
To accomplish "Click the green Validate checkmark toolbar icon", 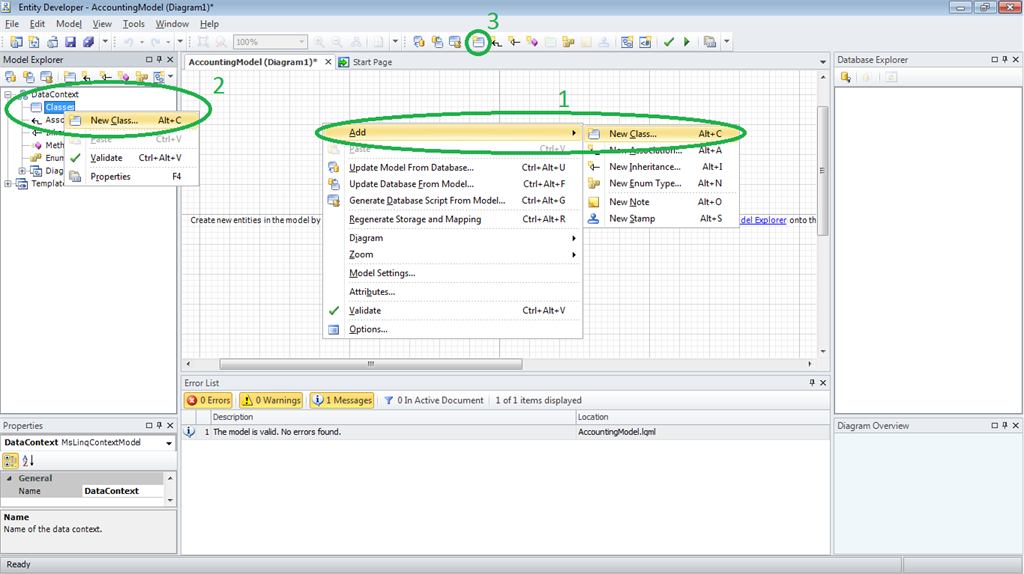I will coord(669,42).
